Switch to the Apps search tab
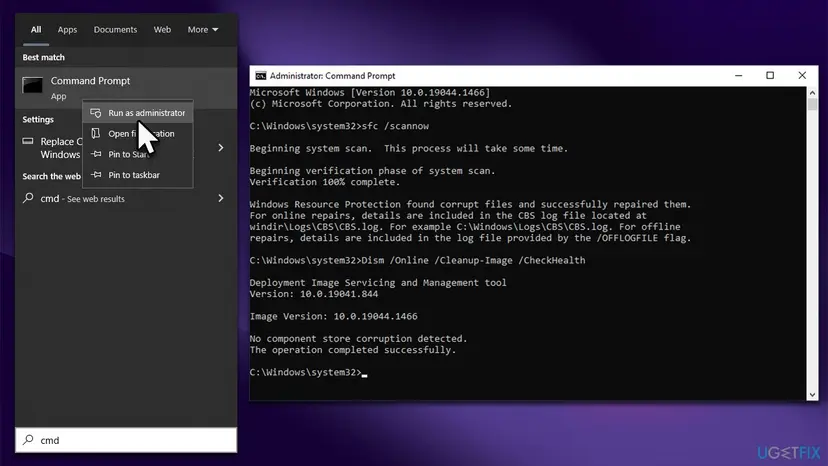The image size is (828, 466). [67, 30]
